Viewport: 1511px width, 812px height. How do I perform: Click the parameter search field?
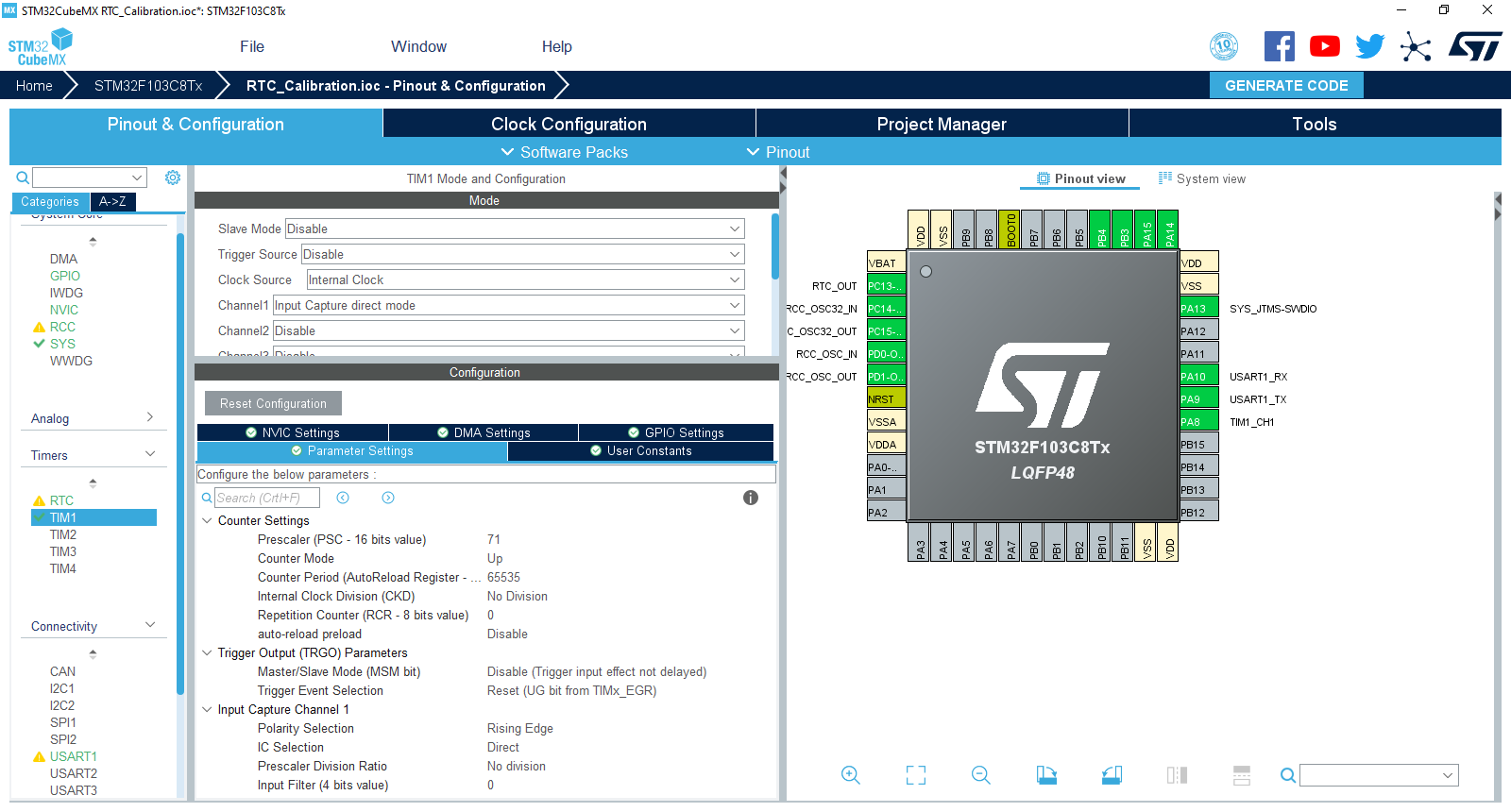266,498
